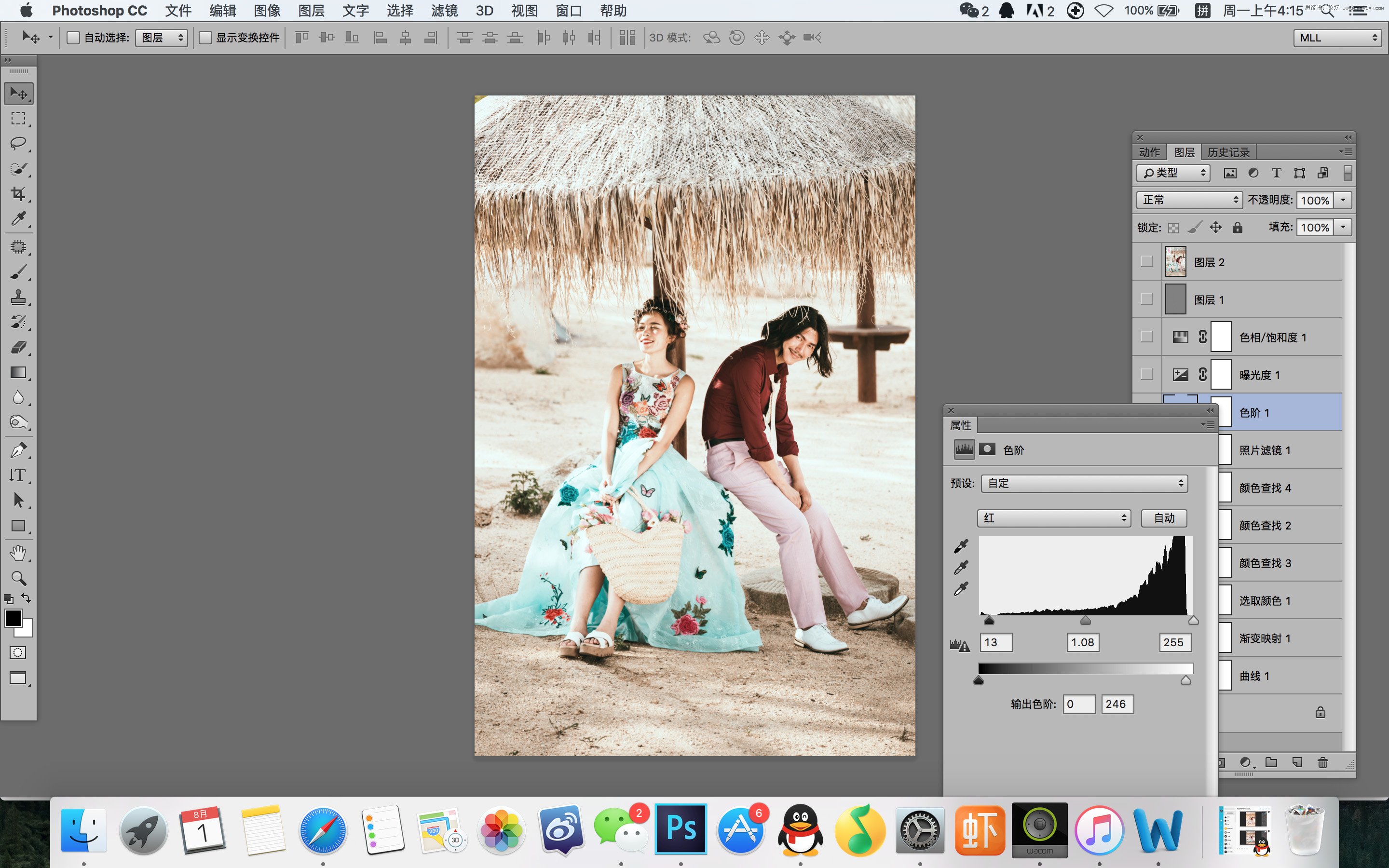Select the Zoom tool
Viewport: 1389px width, 868px height.
18,578
